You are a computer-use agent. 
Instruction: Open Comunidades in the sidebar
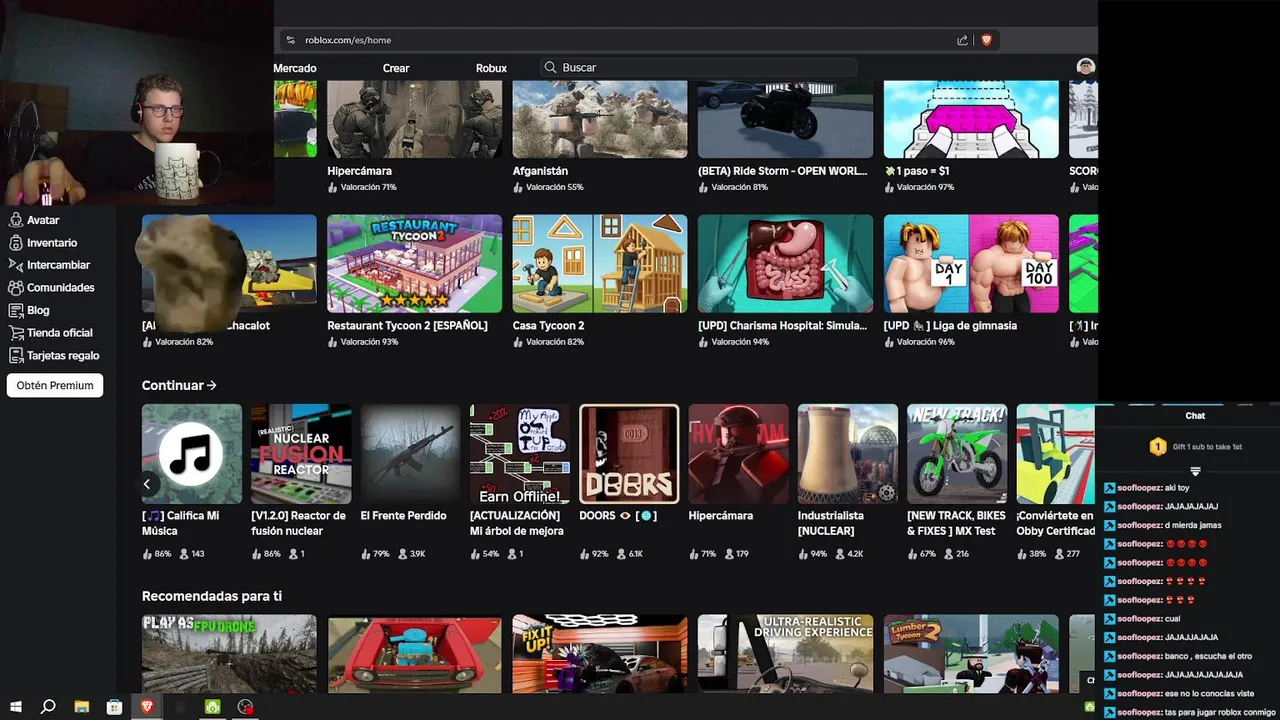[x=51, y=288]
